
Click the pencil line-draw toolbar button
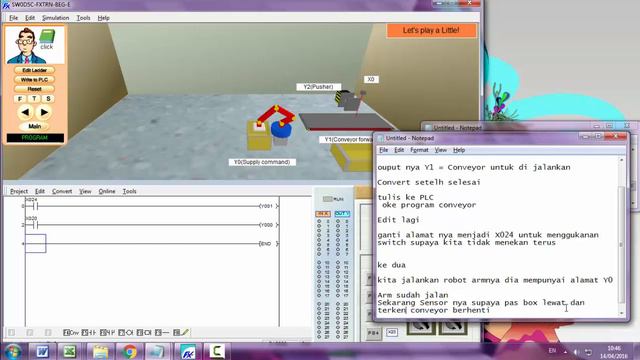[x=181, y=333]
